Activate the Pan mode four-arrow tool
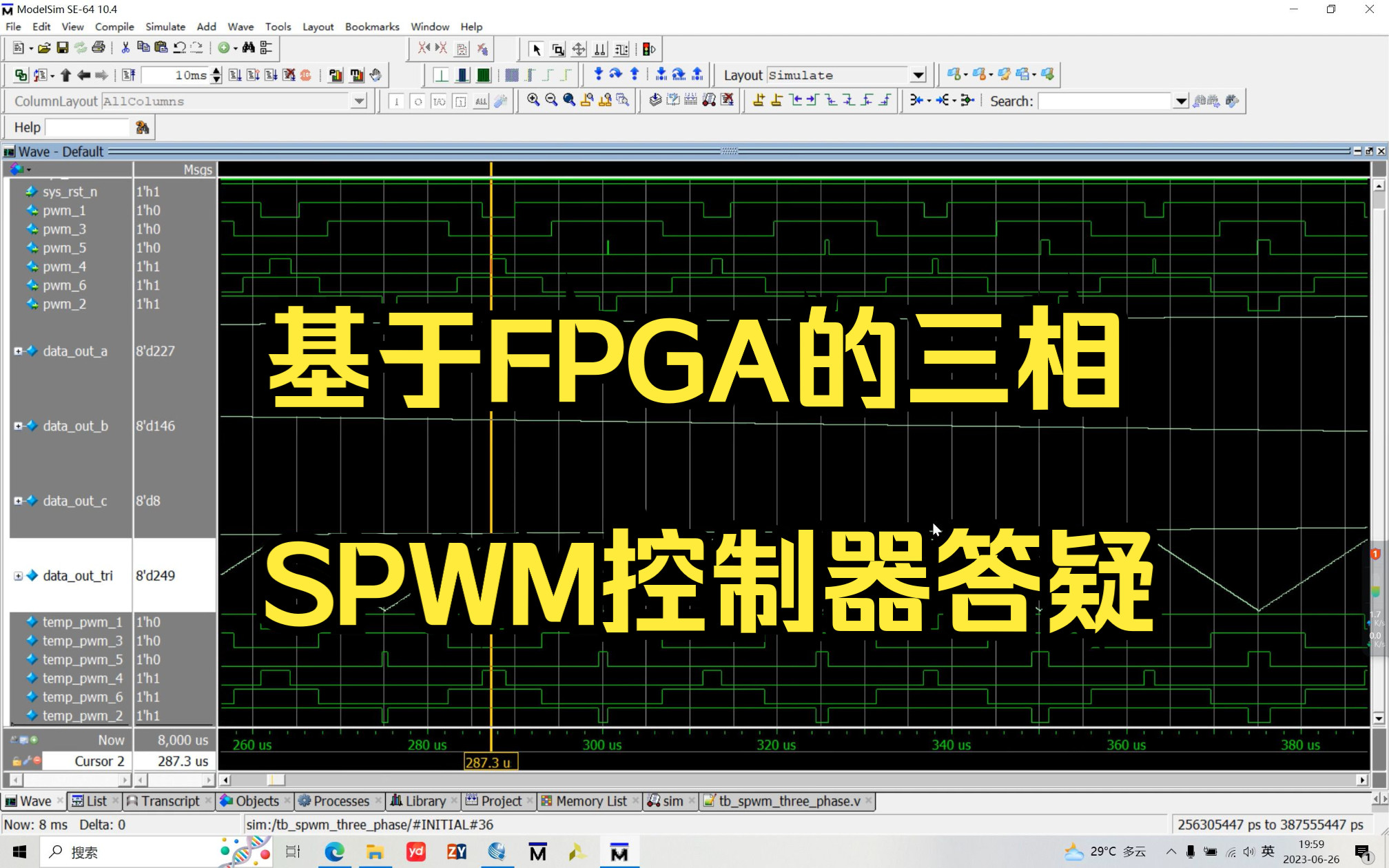Image resolution: width=1389 pixels, height=868 pixels. pyautogui.click(x=579, y=49)
